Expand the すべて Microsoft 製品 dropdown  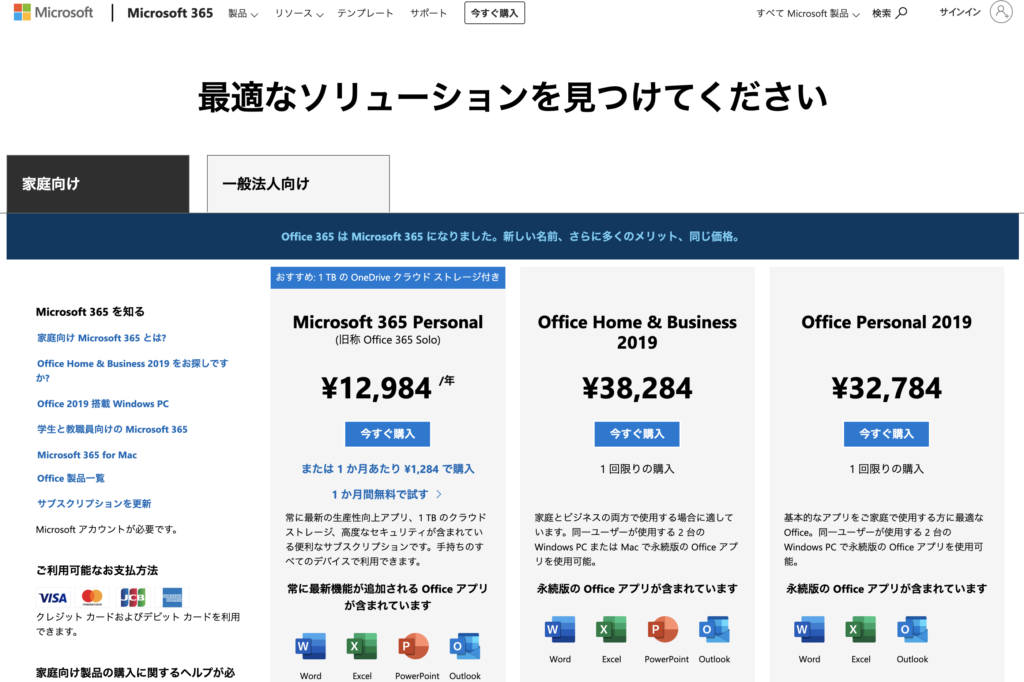808,13
